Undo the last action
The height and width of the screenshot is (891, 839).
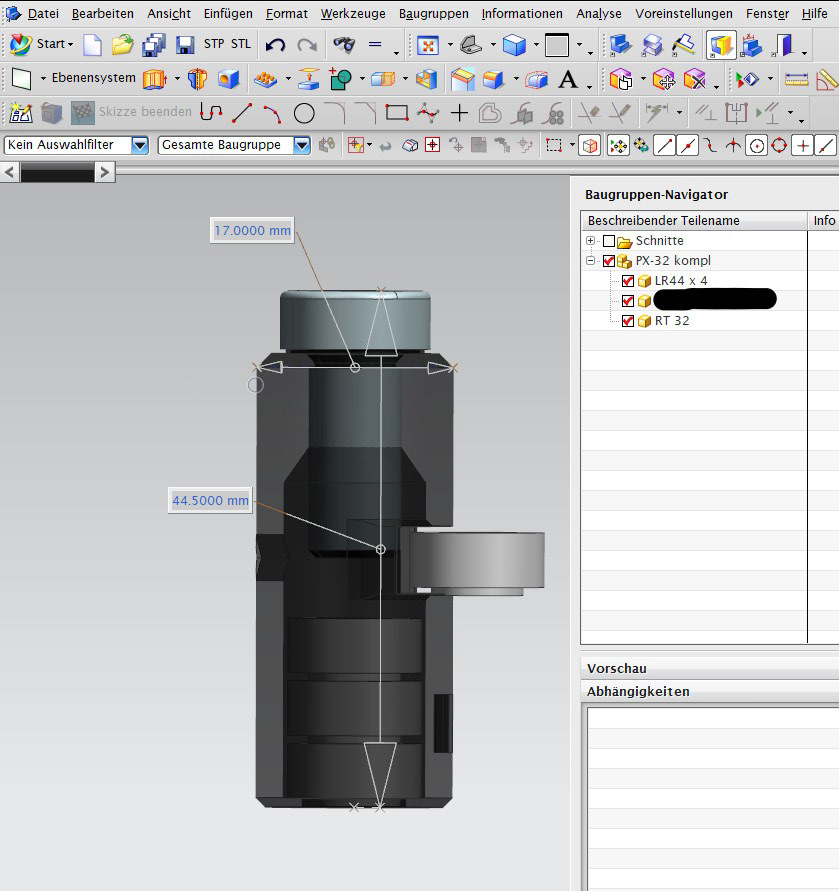pos(275,44)
